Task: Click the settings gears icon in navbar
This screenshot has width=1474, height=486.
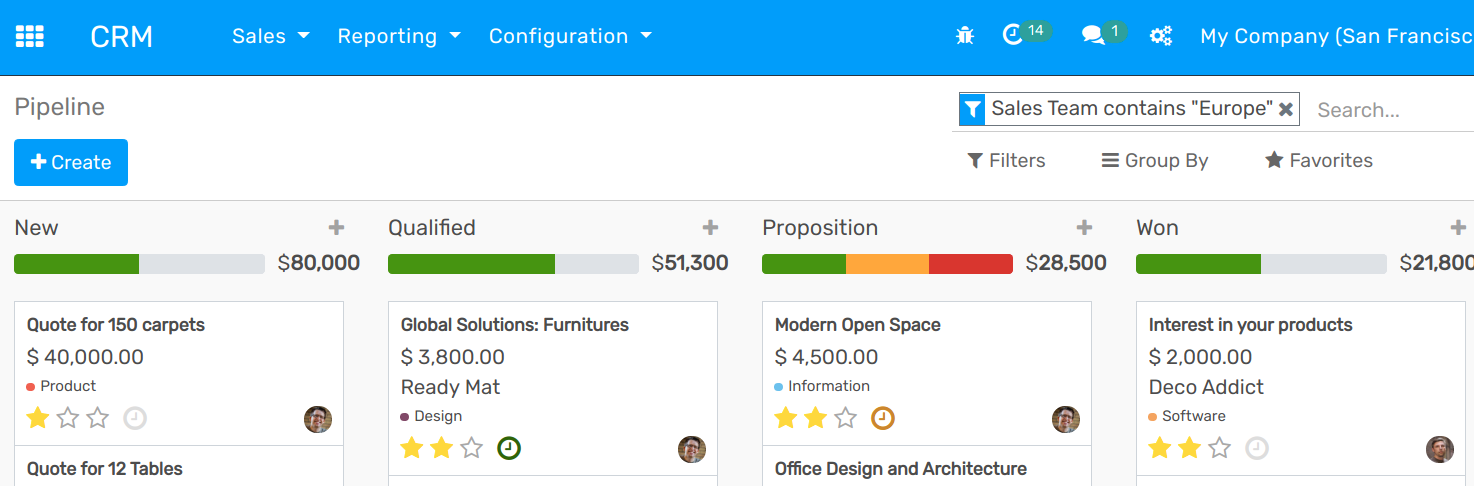Action: coord(1160,36)
